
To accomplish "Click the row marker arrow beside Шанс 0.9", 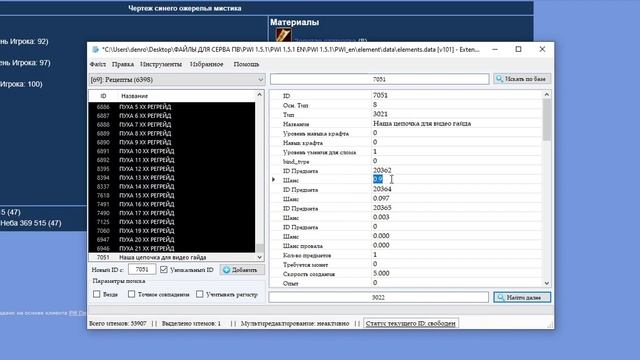I will (x=273, y=180).
